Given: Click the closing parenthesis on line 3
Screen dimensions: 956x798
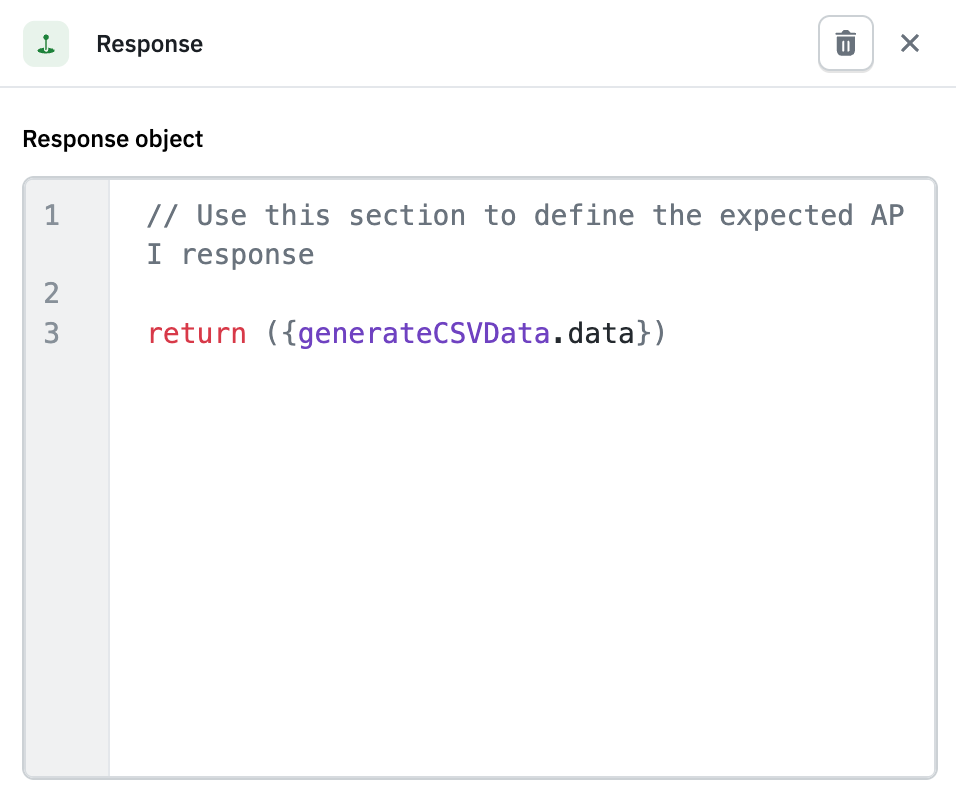Looking at the screenshot, I should point(659,333).
